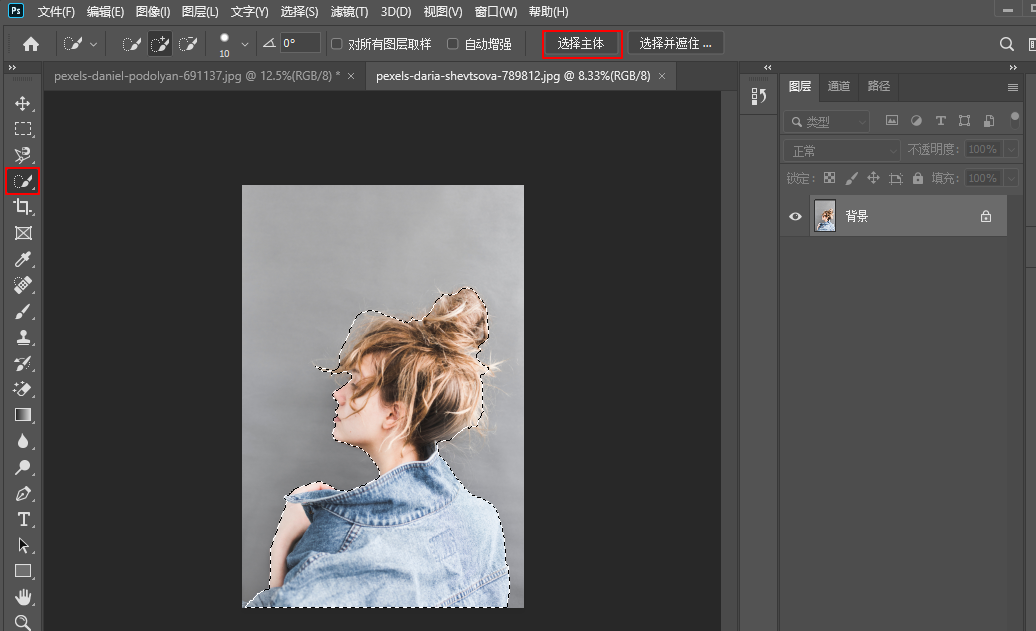Select the Pen tool

(22, 493)
